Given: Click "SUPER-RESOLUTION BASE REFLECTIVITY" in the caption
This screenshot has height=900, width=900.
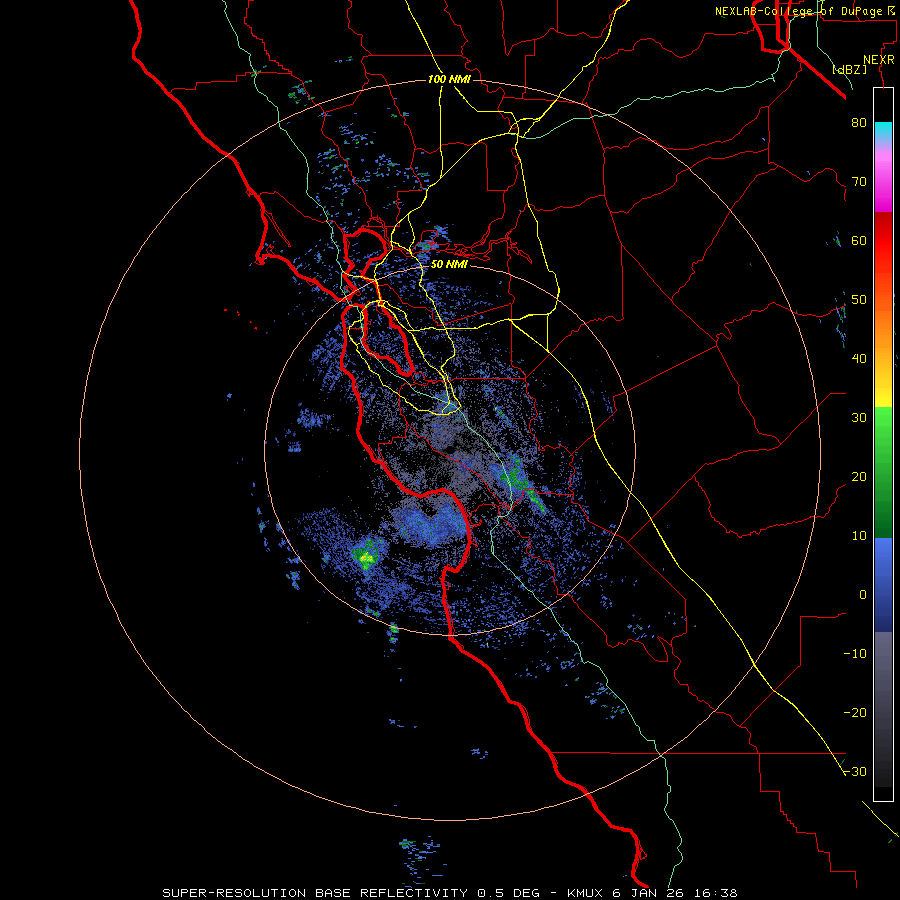Looking at the screenshot, I should tap(315, 893).
